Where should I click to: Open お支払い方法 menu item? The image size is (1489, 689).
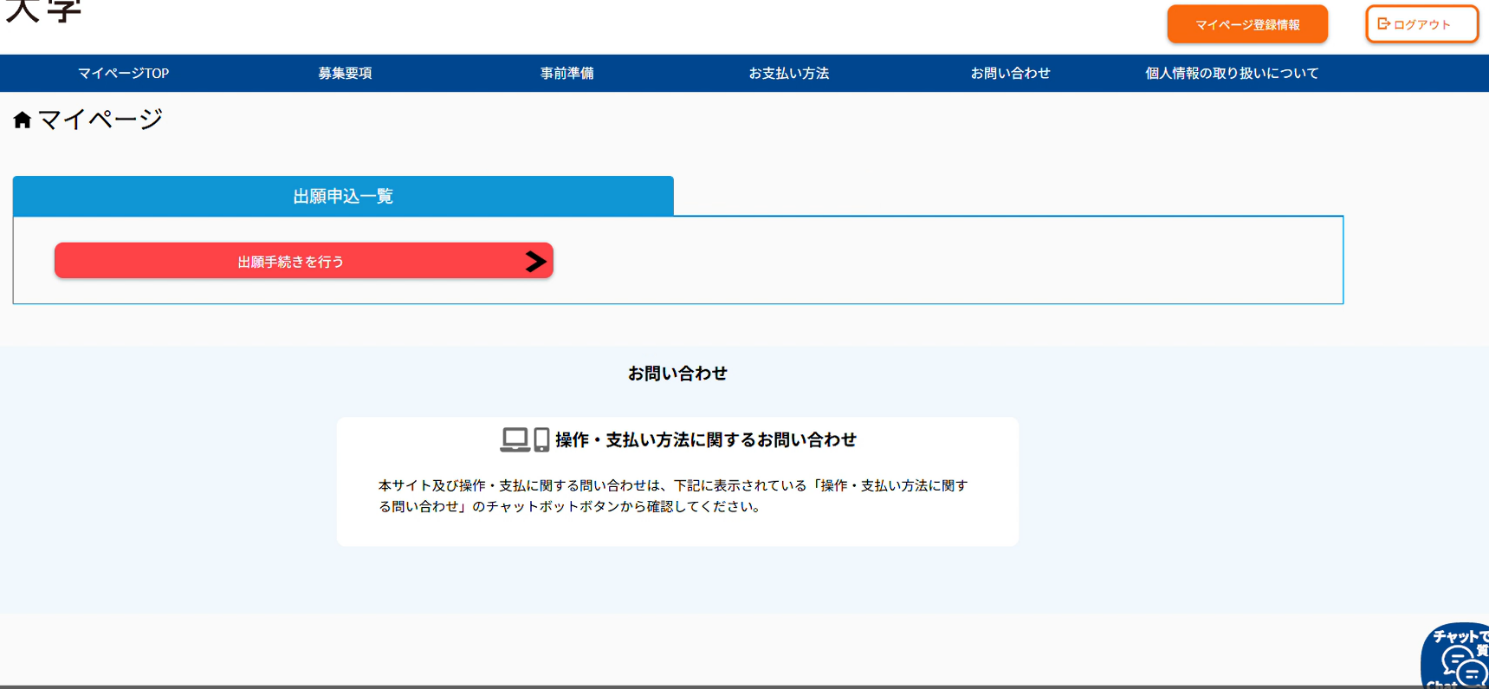pyautogui.click(x=789, y=73)
